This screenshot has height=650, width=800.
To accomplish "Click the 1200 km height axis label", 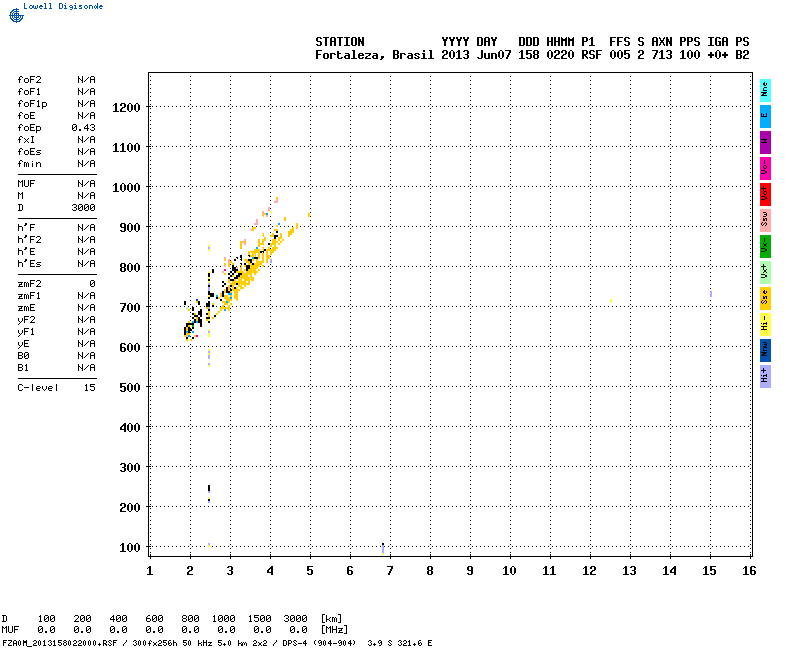I will 127,108.
